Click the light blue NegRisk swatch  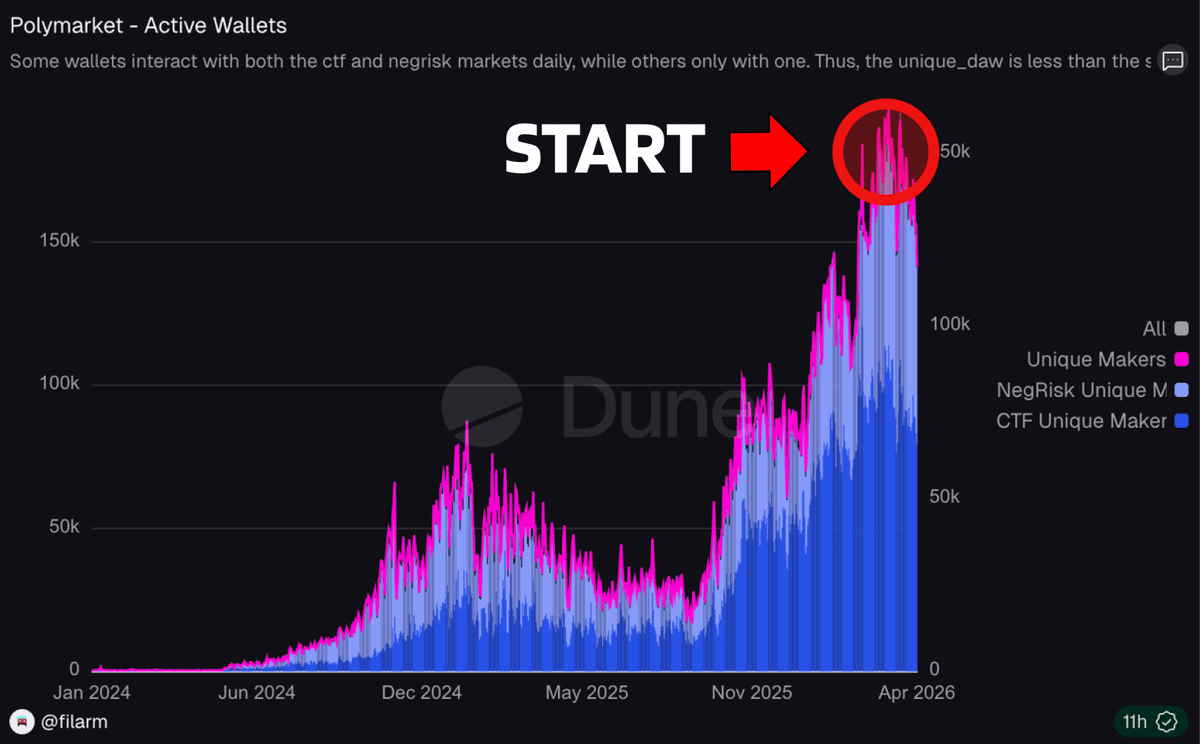(1182, 390)
